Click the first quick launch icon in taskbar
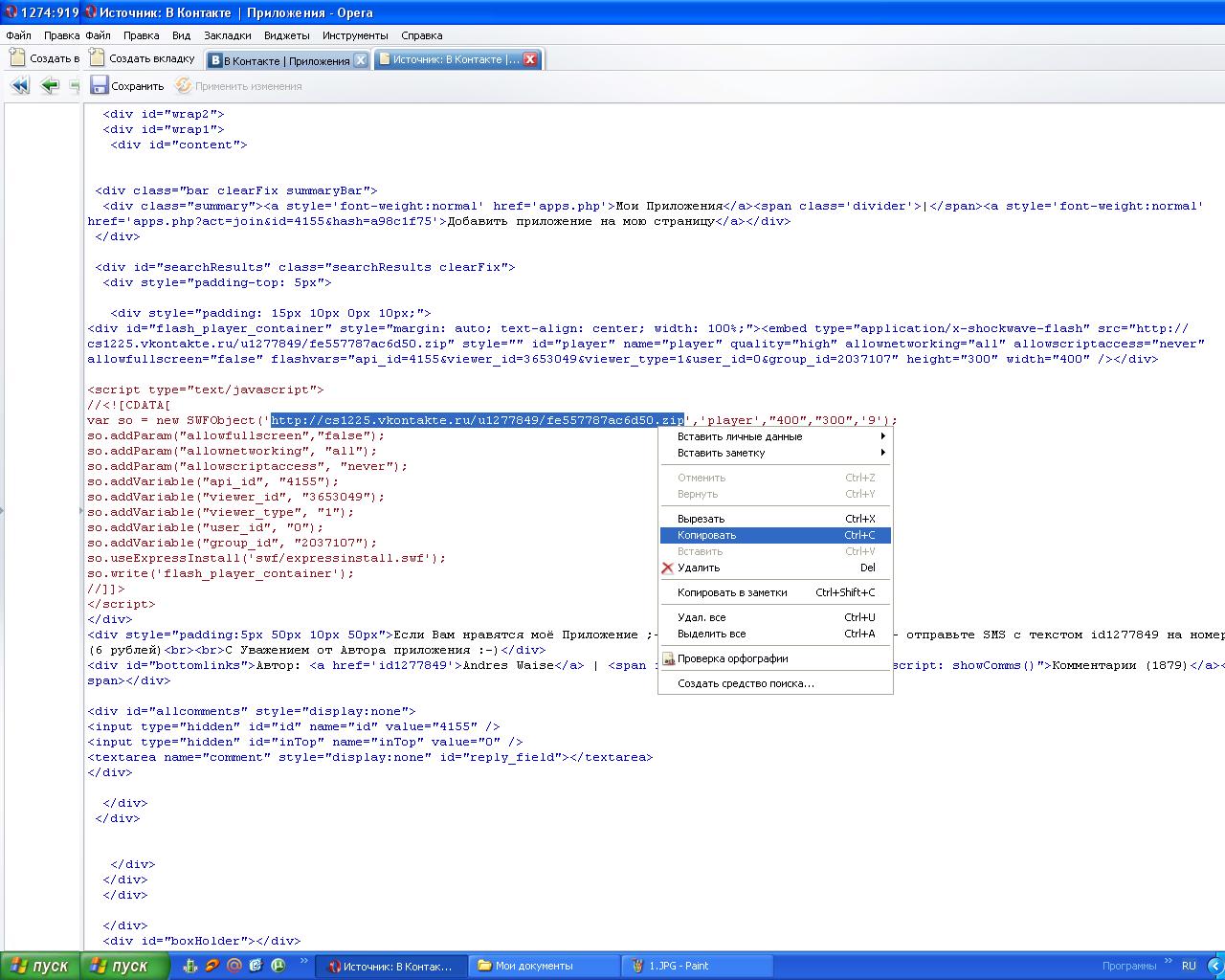This screenshot has height=980, width=1225. coord(190,966)
